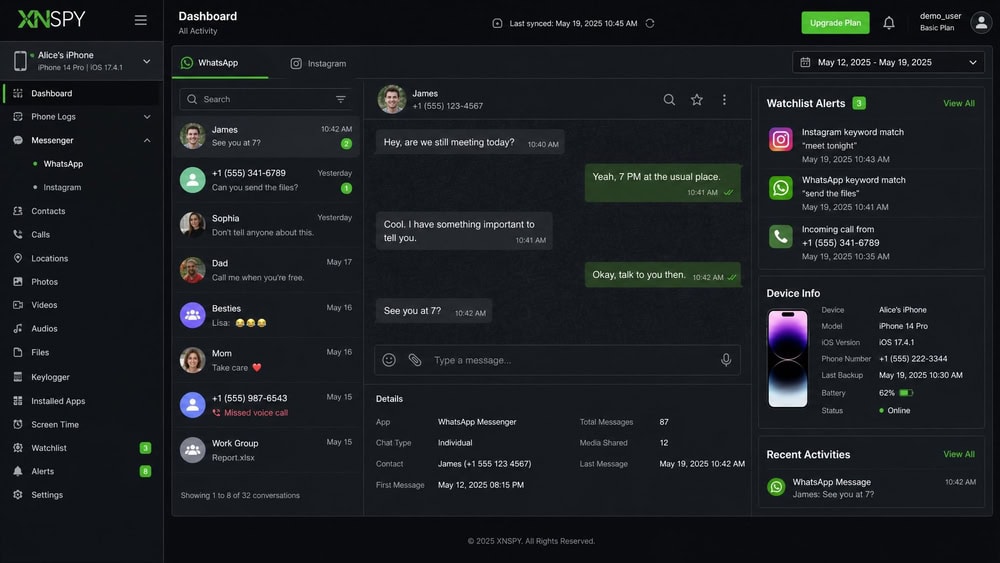Click the Alerts bell icon in sidebar
This screenshot has height=563, width=1000.
(18, 471)
